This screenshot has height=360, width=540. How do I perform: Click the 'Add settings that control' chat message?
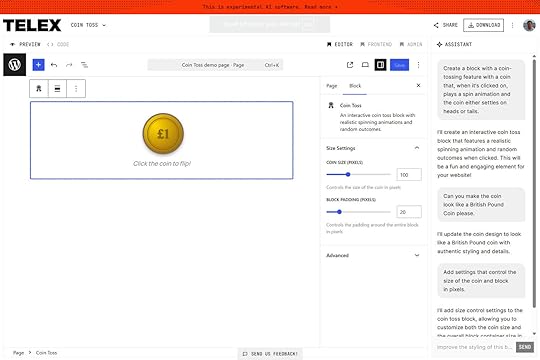481,281
